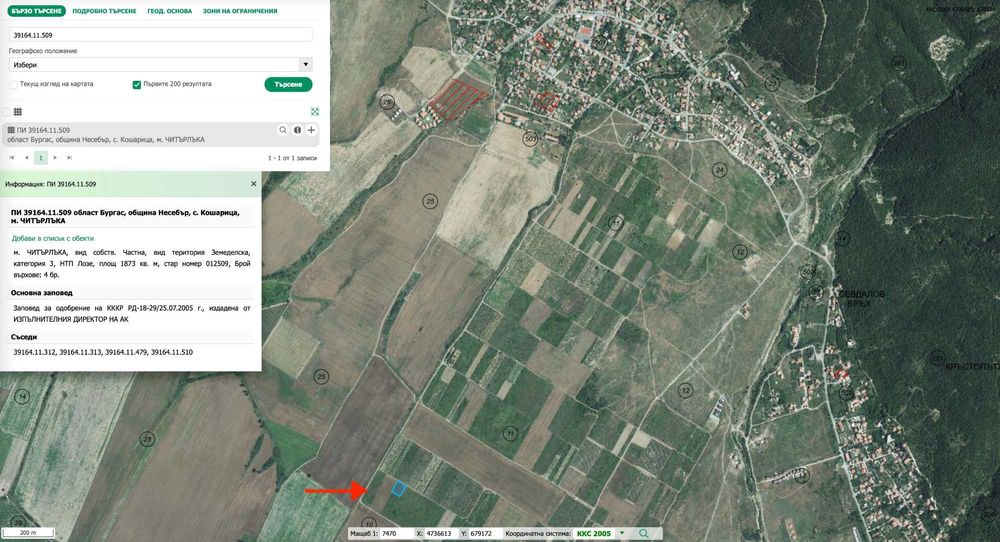This screenshot has width=1000, height=542.
Task: Go to the last results page
Action: point(70,157)
